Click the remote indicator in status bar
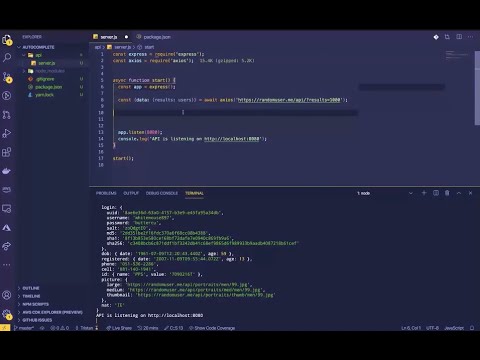Image resolution: width=480 pixels, height=360 pixels. [x=5, y=328]
